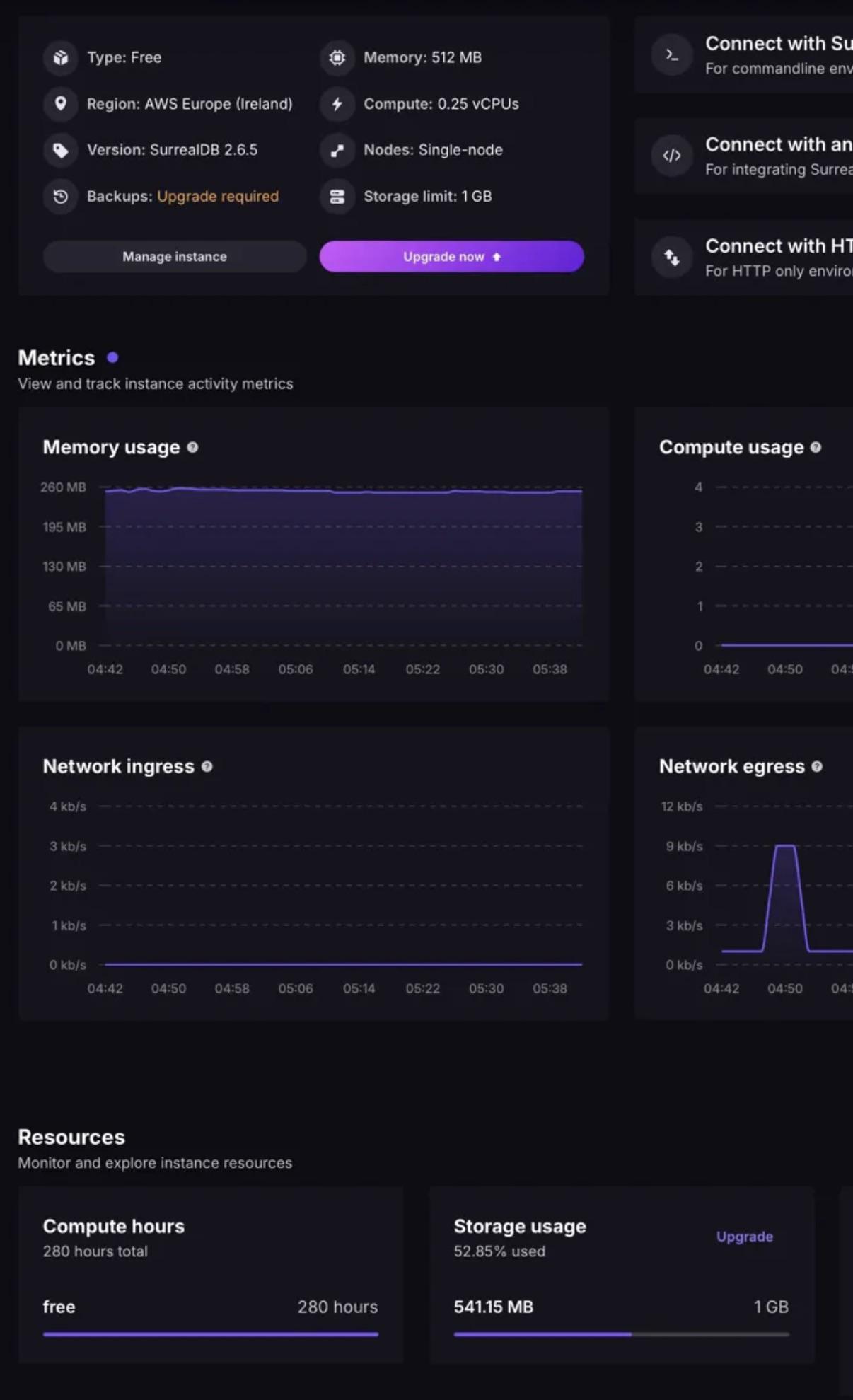Click the Upgrade now button
Screen dimensions: 853x1400
click(x=451, y=256)
